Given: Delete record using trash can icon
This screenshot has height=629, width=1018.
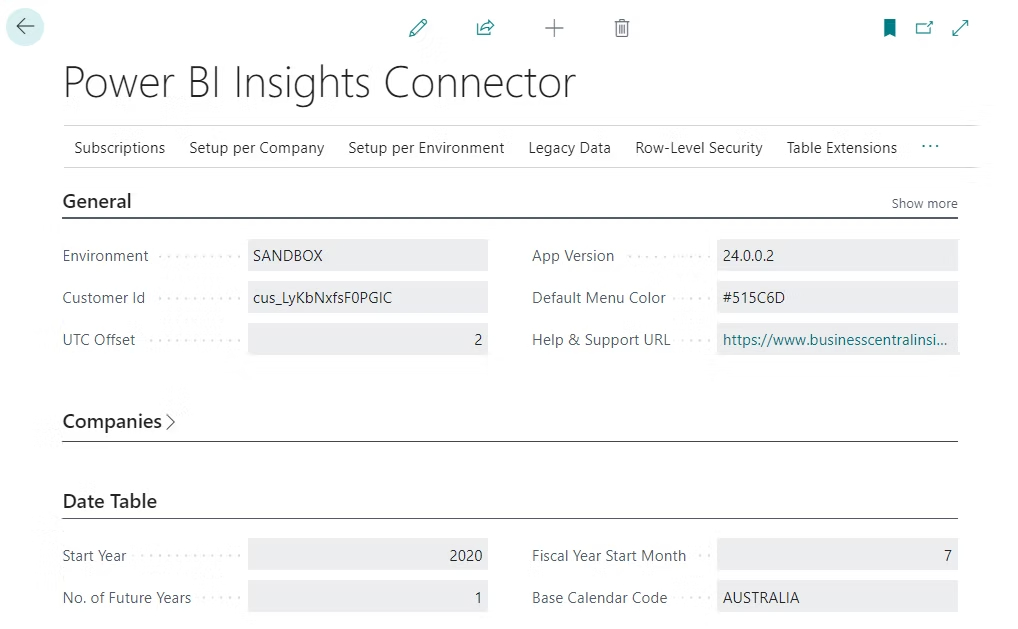Looking at the screenshot, I should point(622,28).
